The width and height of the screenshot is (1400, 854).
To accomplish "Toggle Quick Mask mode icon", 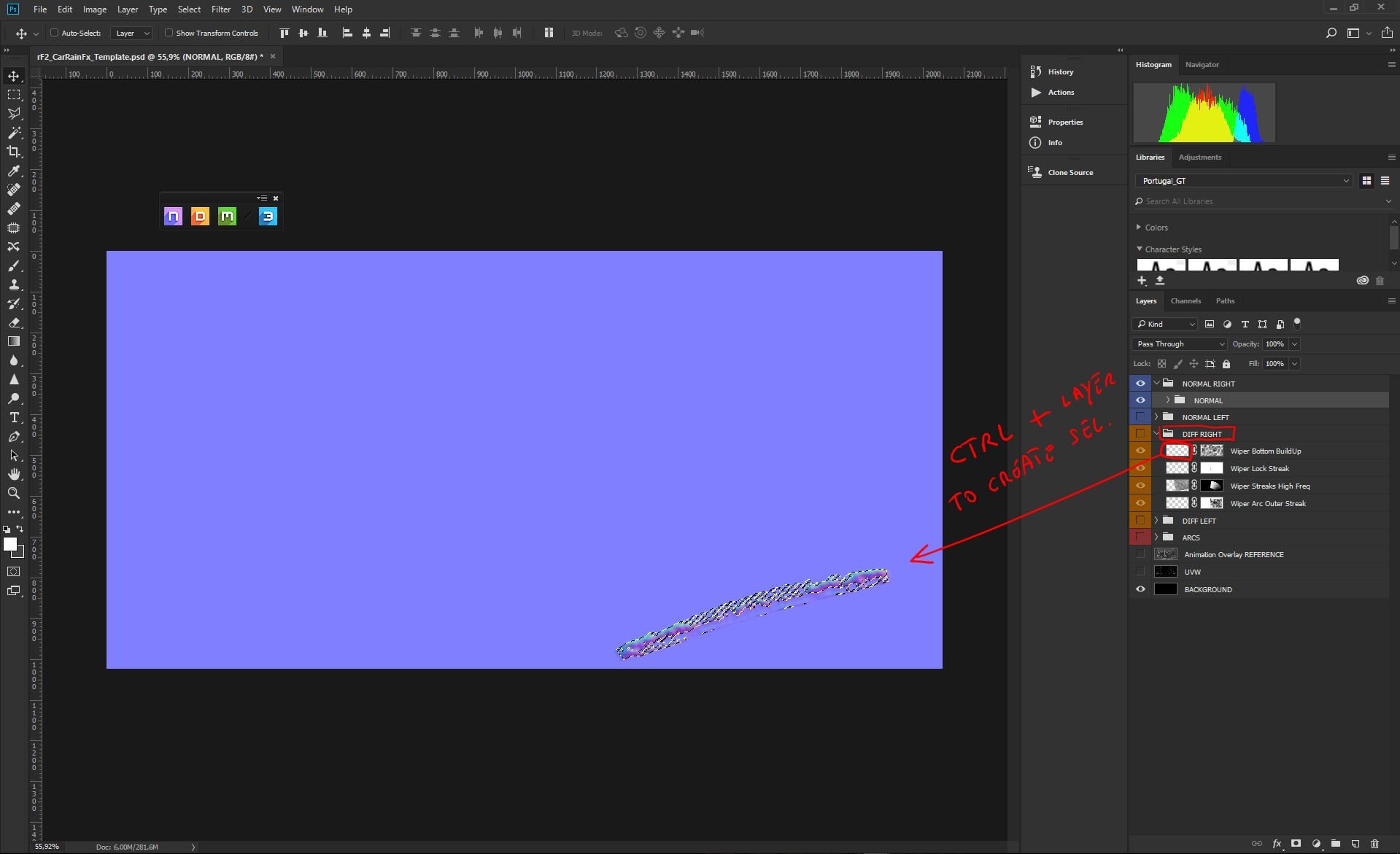I will point(14,572).
